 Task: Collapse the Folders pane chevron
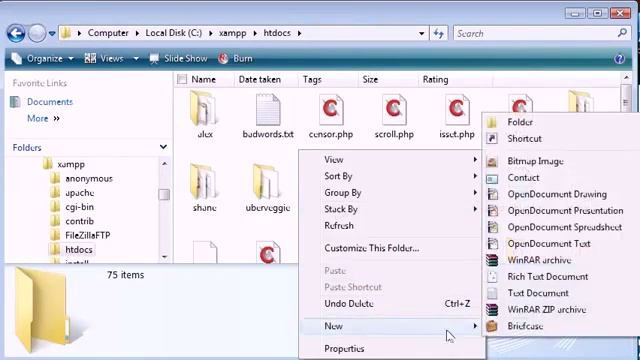(x=163, y=147)
